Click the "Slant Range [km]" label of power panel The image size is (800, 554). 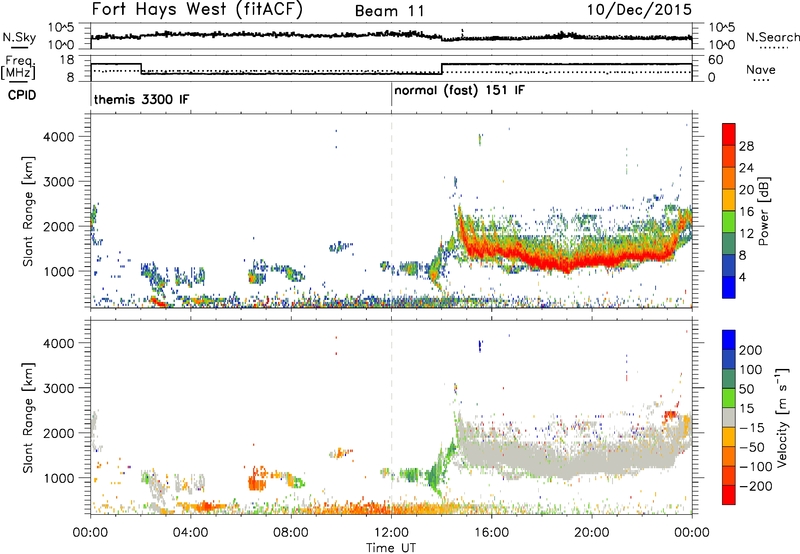tap(28, 211)
